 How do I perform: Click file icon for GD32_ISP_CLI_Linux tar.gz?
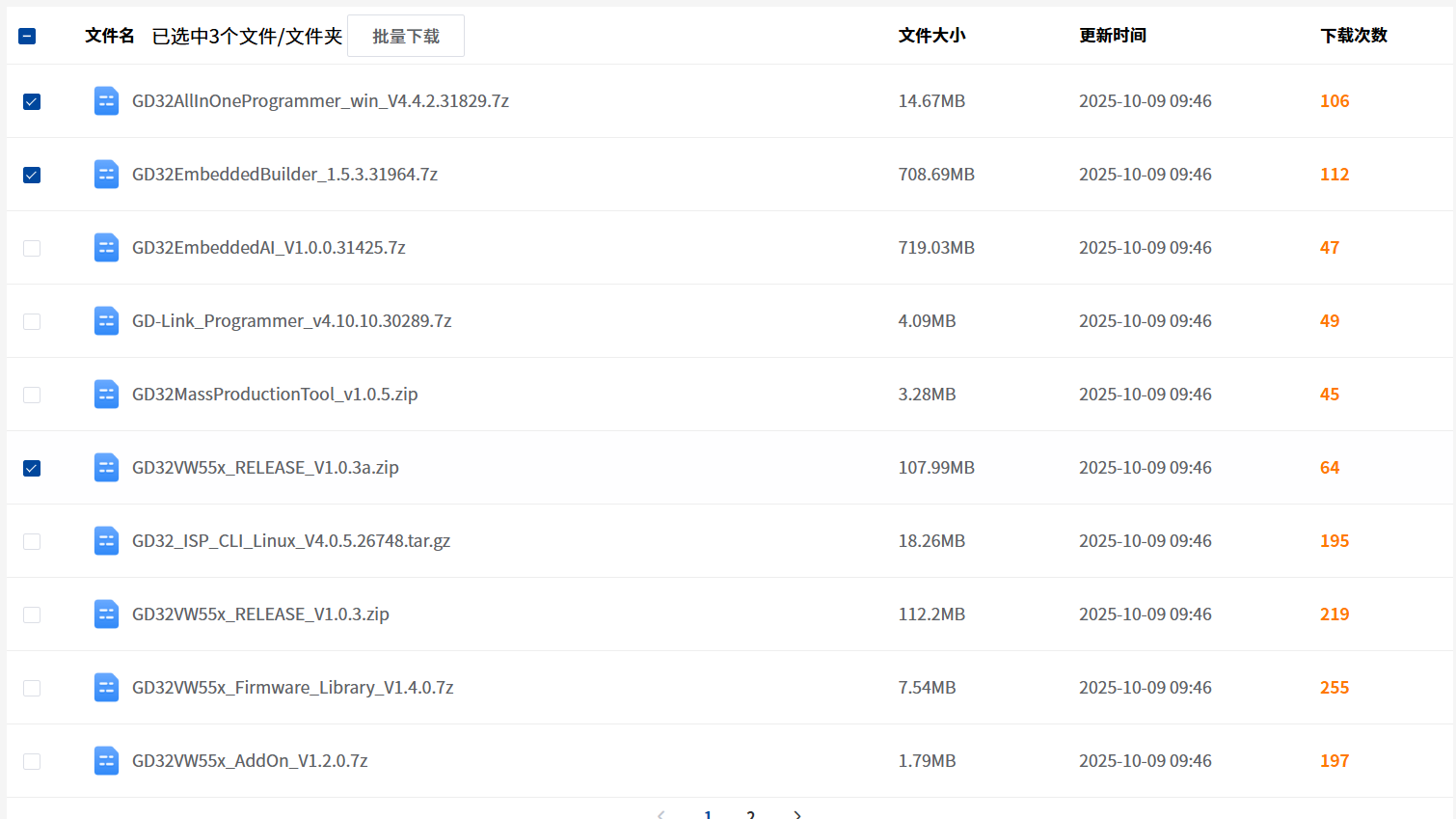click(x=106, y=541)
